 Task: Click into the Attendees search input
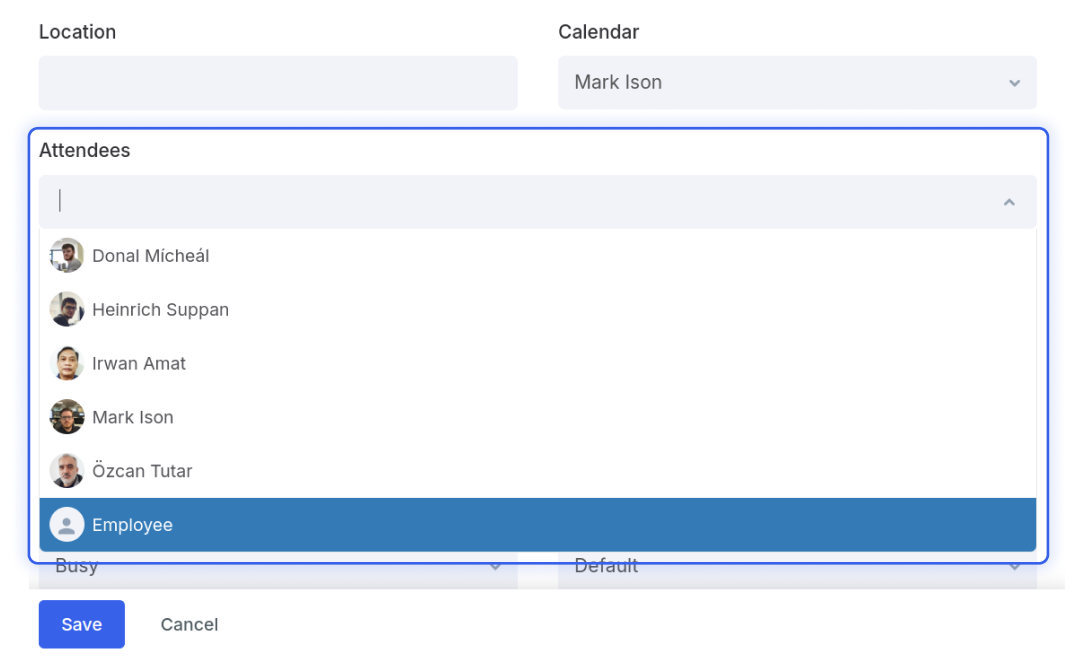[x=523, y=202]
